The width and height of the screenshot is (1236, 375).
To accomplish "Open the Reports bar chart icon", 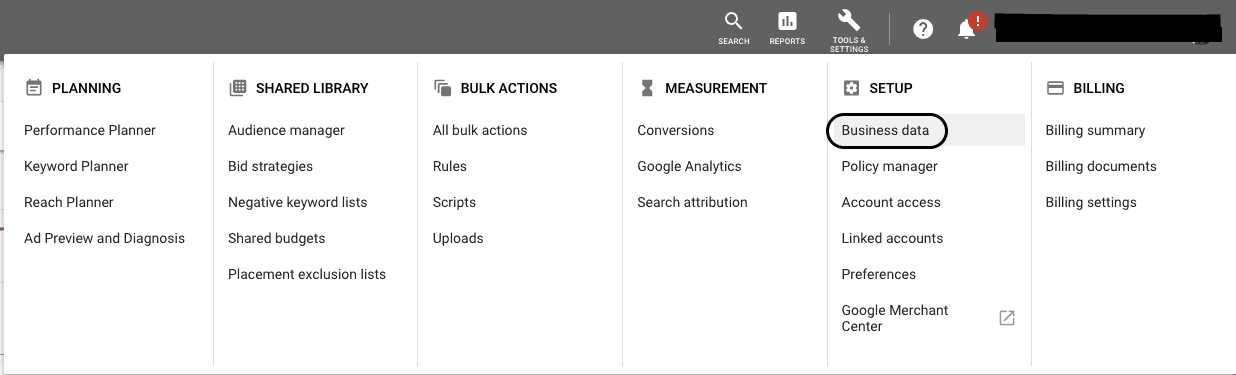I will tap(787, 22).
